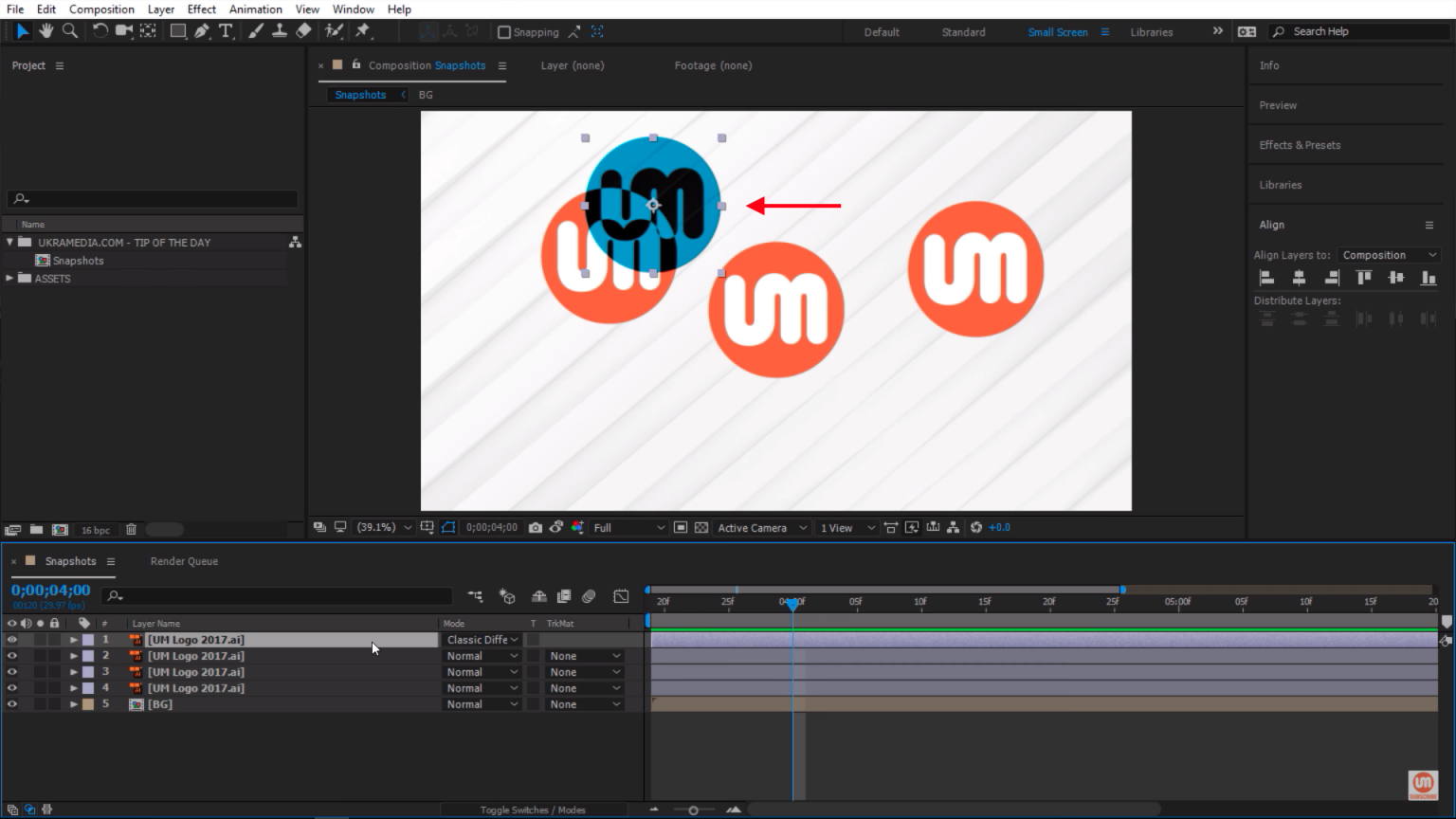Click Toggle Switches / Modes button
Screen dimensions: 1456x819
(532, 810)
